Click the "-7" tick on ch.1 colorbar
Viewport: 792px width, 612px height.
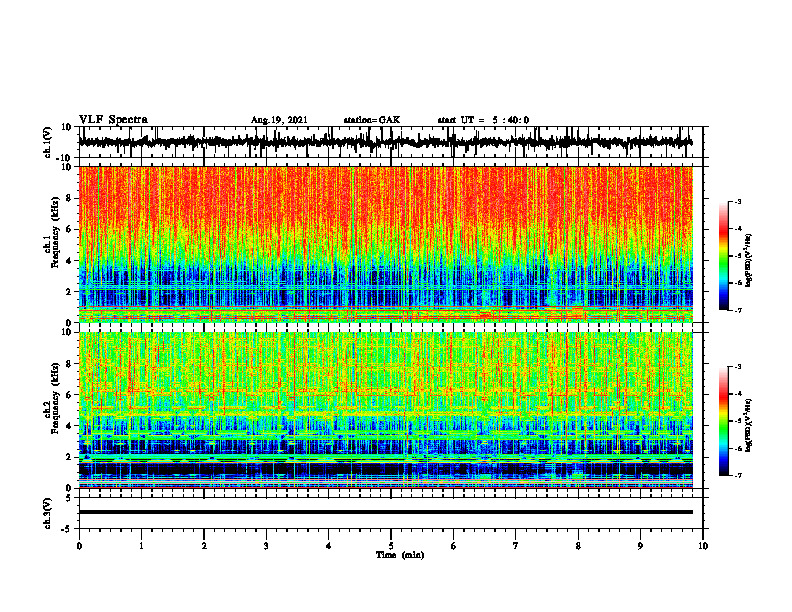pos(737,310)
